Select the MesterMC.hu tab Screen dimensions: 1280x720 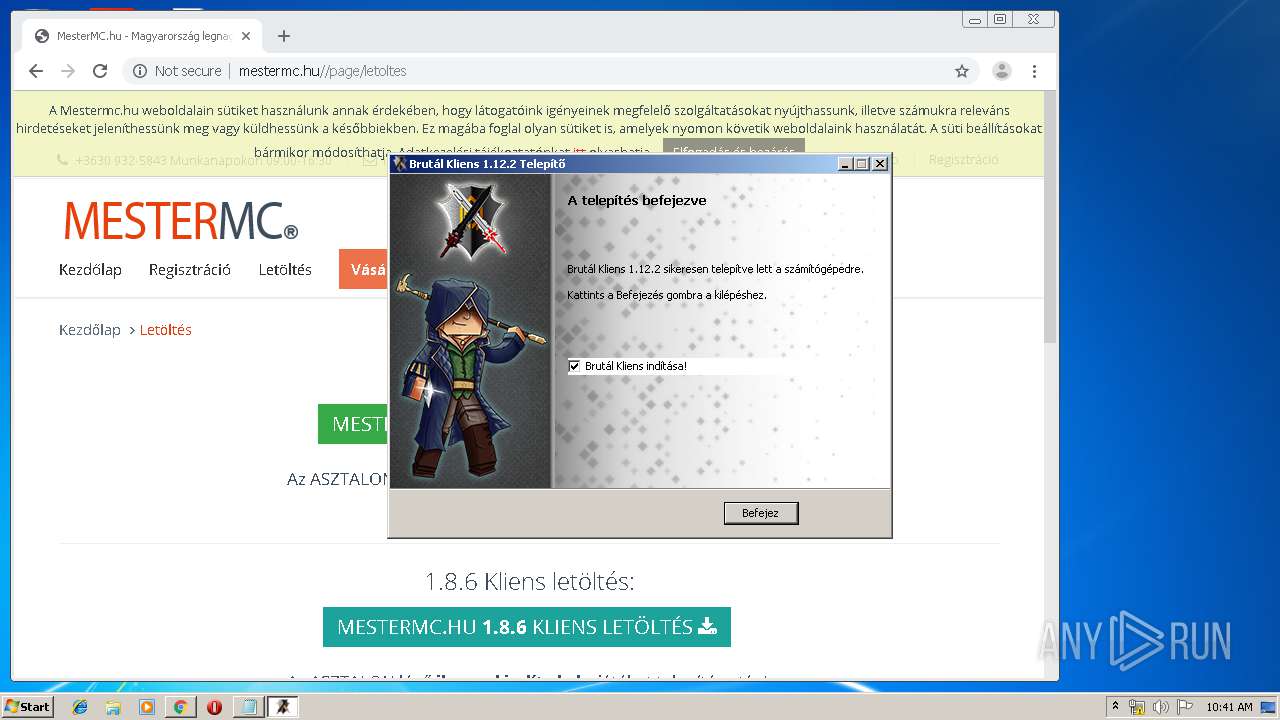[142, 36]
